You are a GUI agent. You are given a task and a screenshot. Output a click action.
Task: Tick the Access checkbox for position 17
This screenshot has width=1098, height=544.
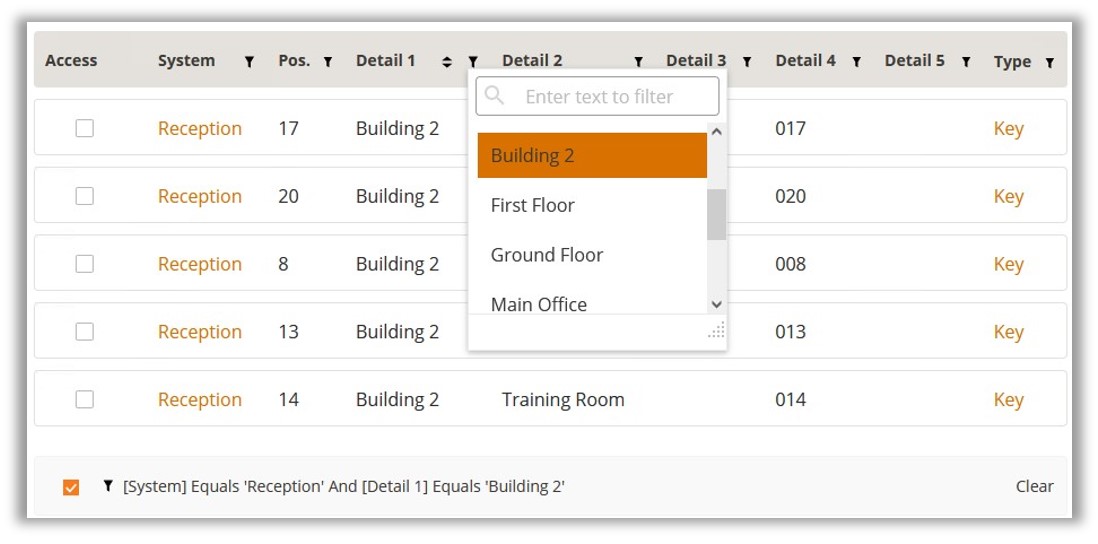[85, 128]
